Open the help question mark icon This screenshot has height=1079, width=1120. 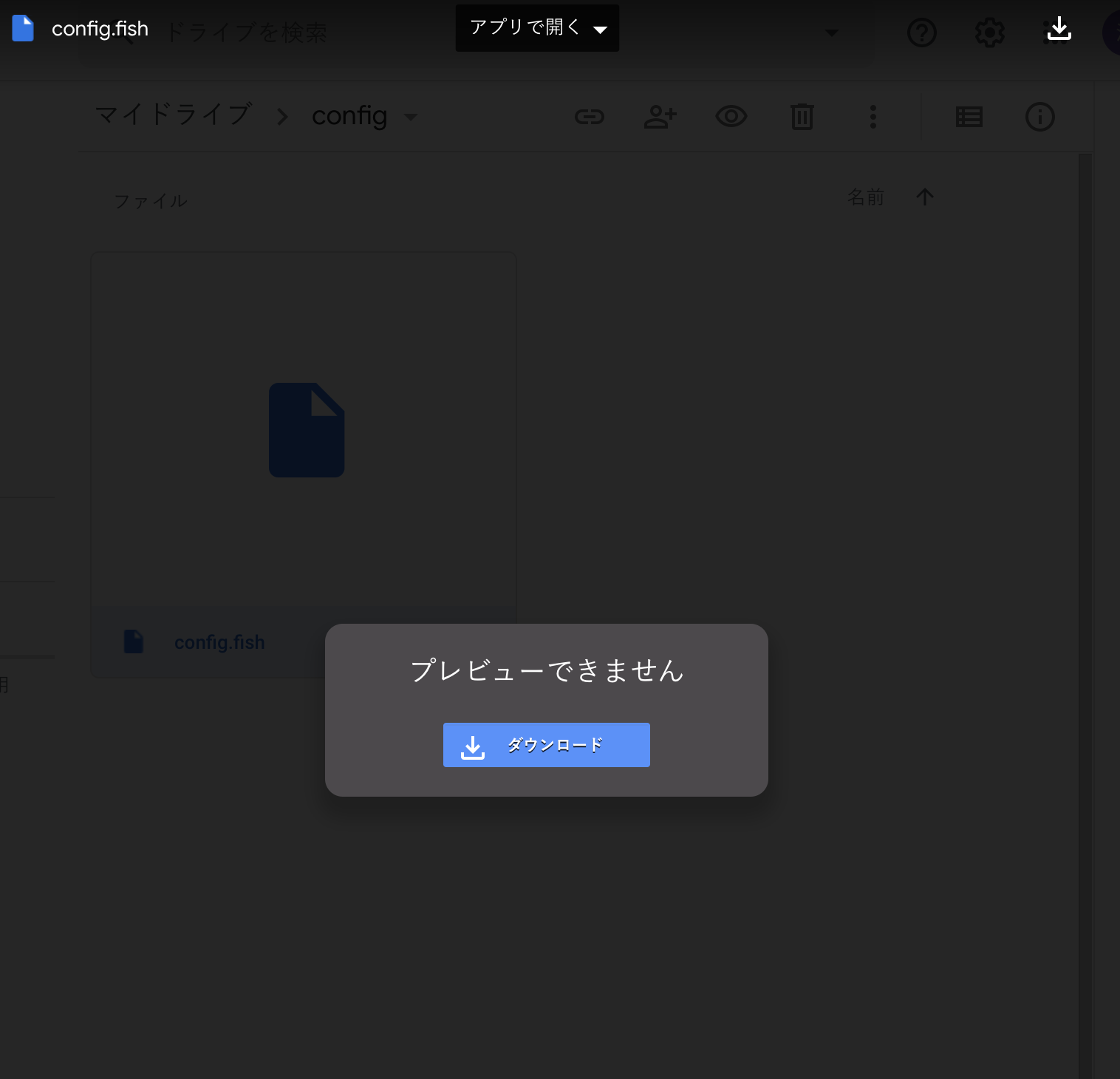(x=921, y=33)
